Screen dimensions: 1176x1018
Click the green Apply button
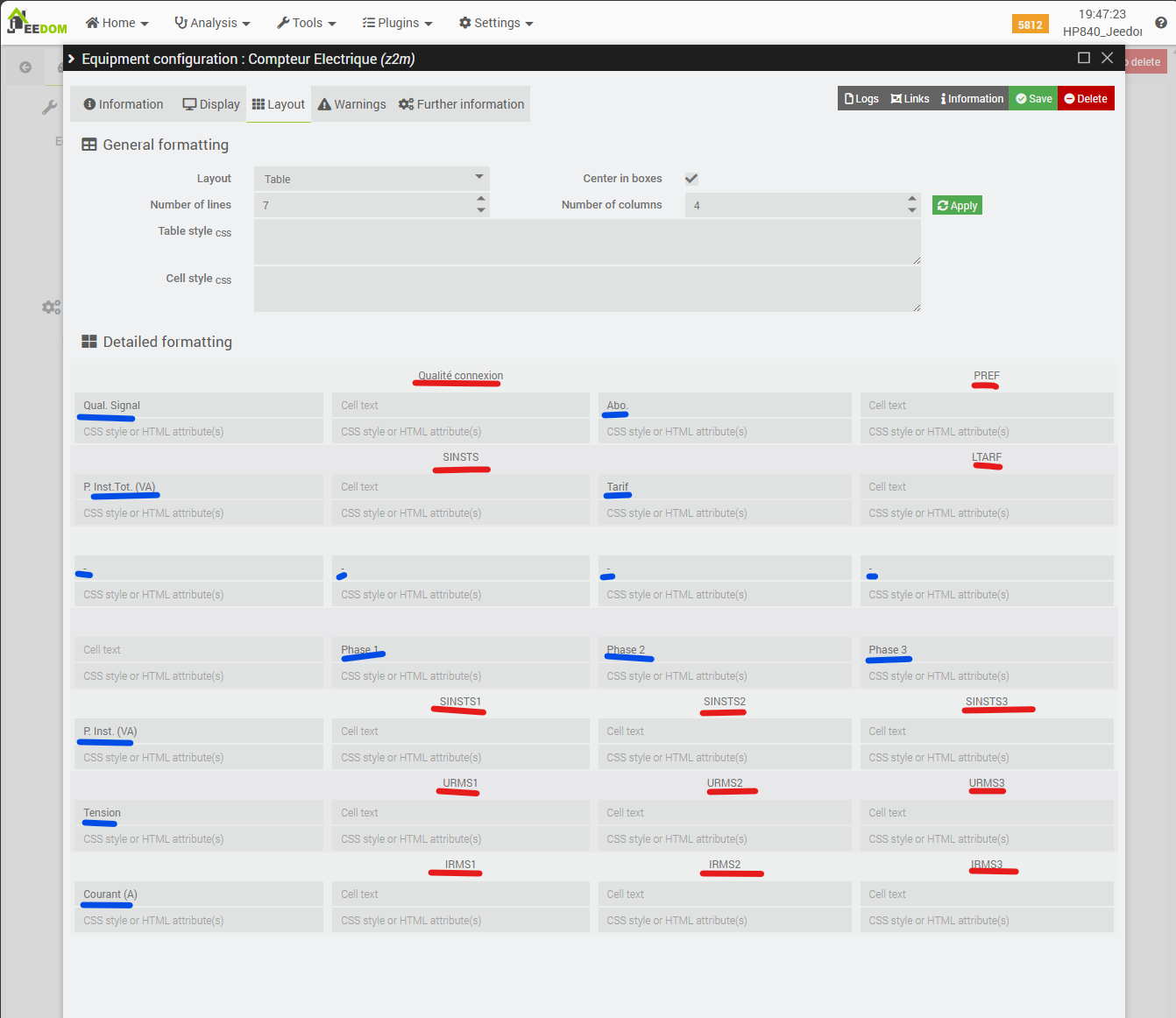click(x=957, y=206)
